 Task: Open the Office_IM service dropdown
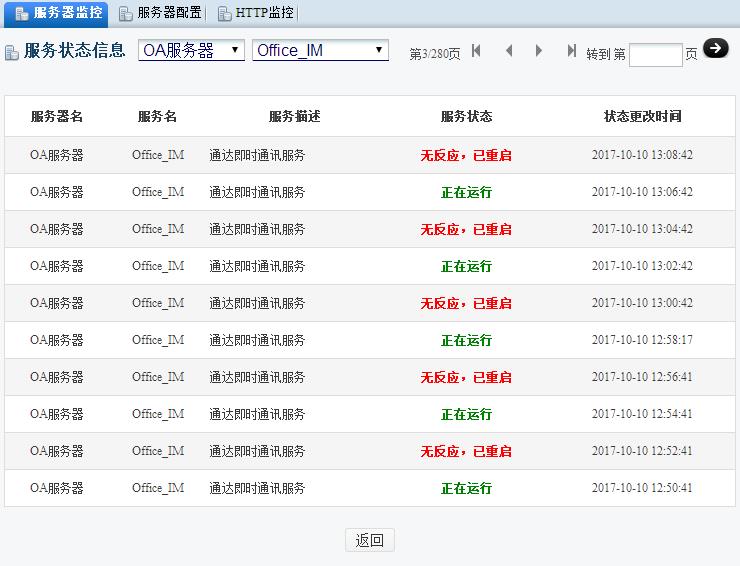point(320,51)
